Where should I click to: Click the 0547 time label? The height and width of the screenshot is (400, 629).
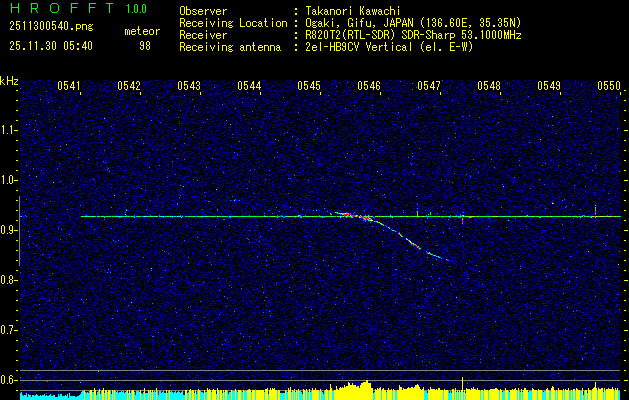(x=429, y=87)
